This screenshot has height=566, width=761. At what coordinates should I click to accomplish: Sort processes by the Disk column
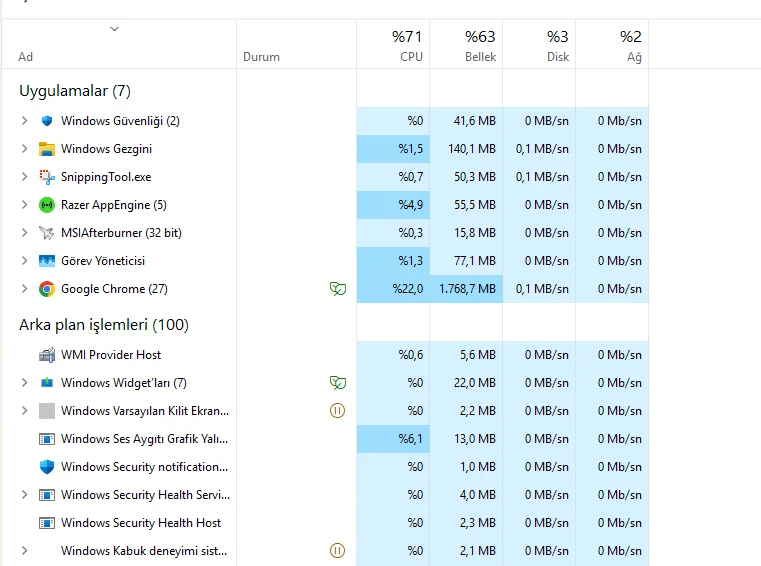pyautogui.click(x=539, y=45)
